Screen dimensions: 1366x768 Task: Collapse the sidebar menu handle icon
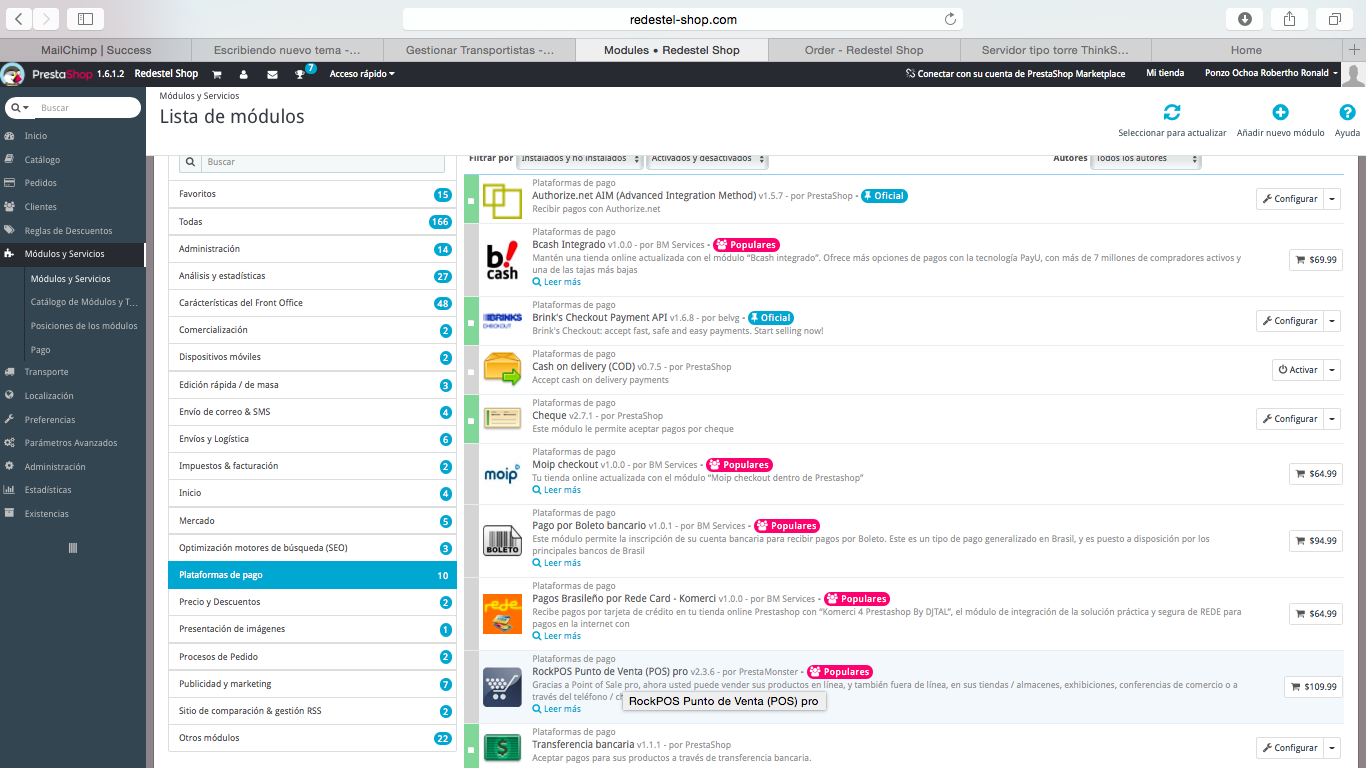pos(72,548)
